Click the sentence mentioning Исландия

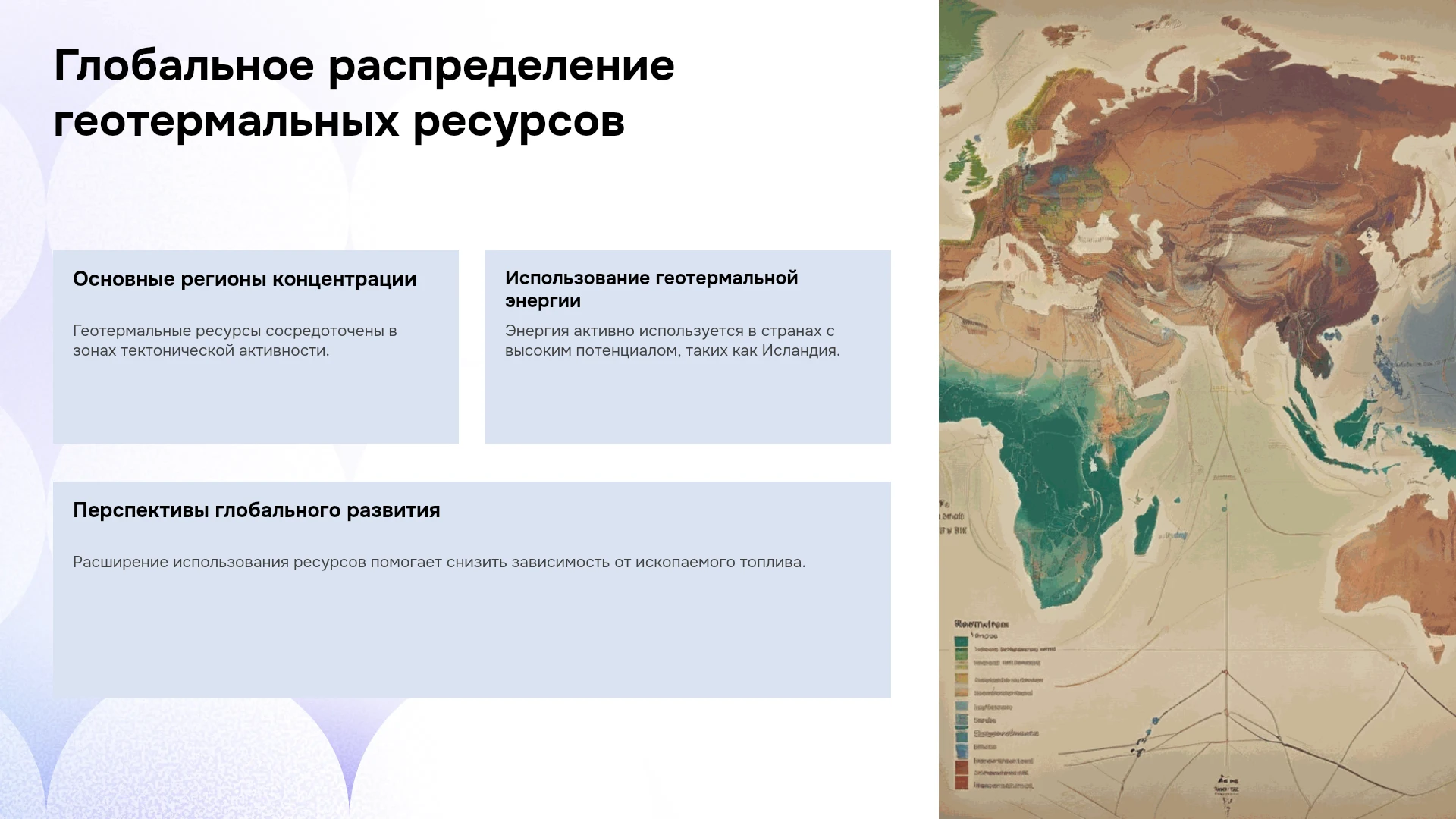coord(672,340)
